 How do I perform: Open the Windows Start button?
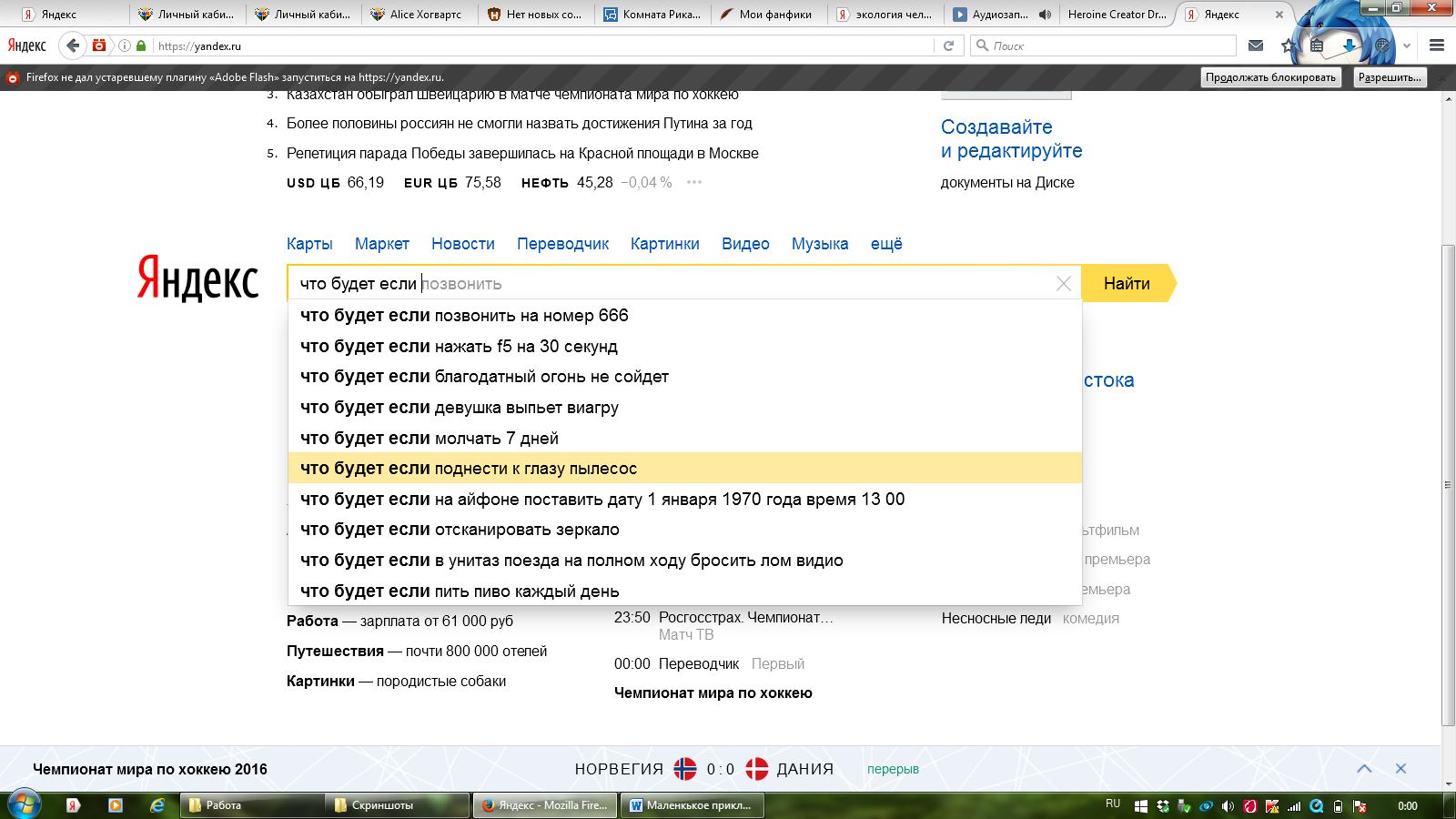click(24, 805)
